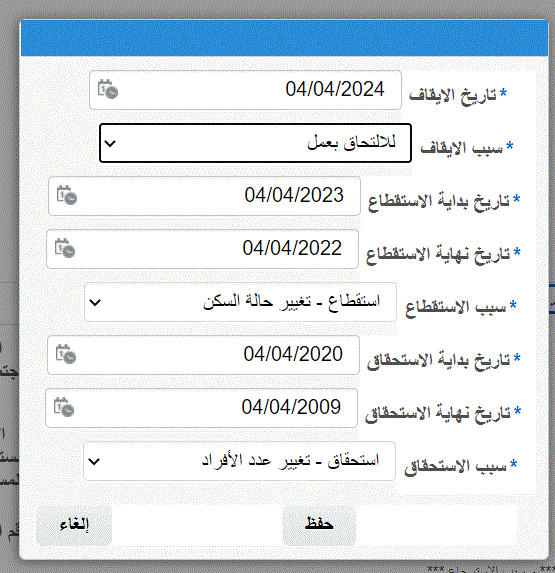
Task: Open calendar picker for تاريخ بداية الاستقطاع
Action: pyautogui.click(x=66, y=195)
